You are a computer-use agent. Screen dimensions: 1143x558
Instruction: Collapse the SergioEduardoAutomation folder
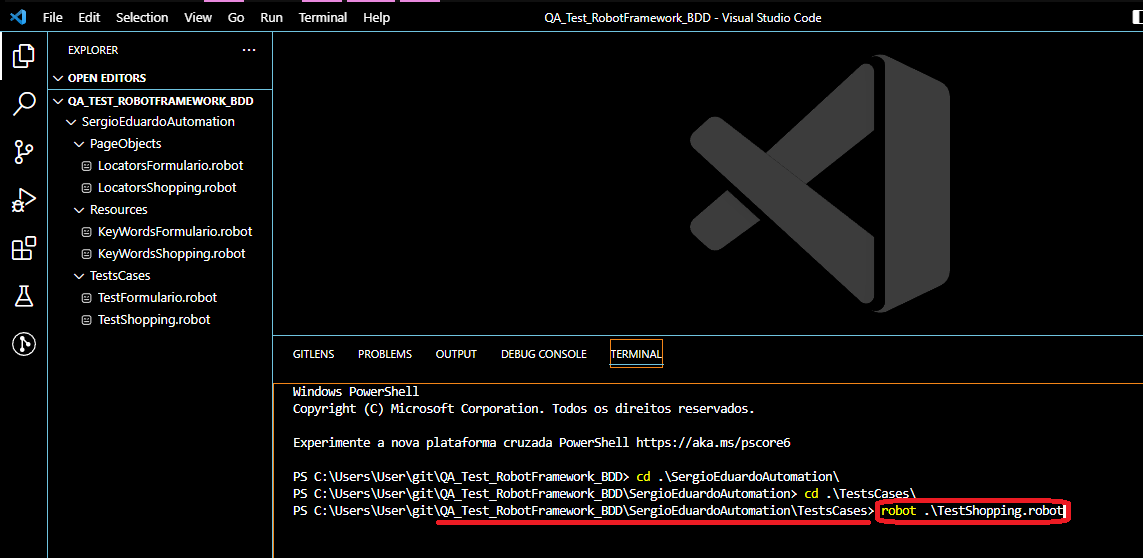71,122
